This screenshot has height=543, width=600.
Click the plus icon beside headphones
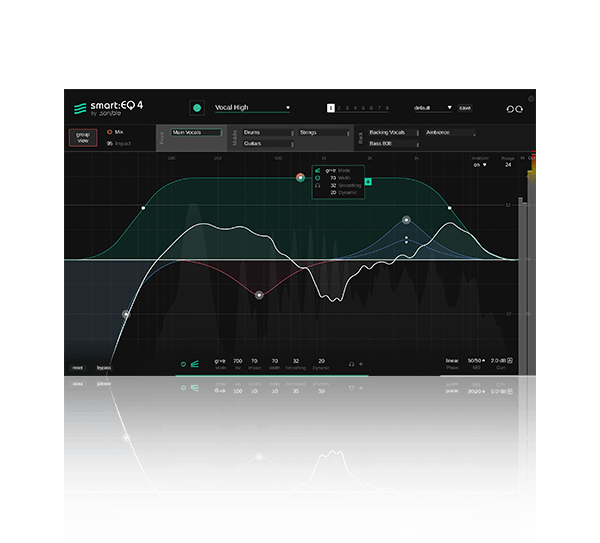[361, 364]
